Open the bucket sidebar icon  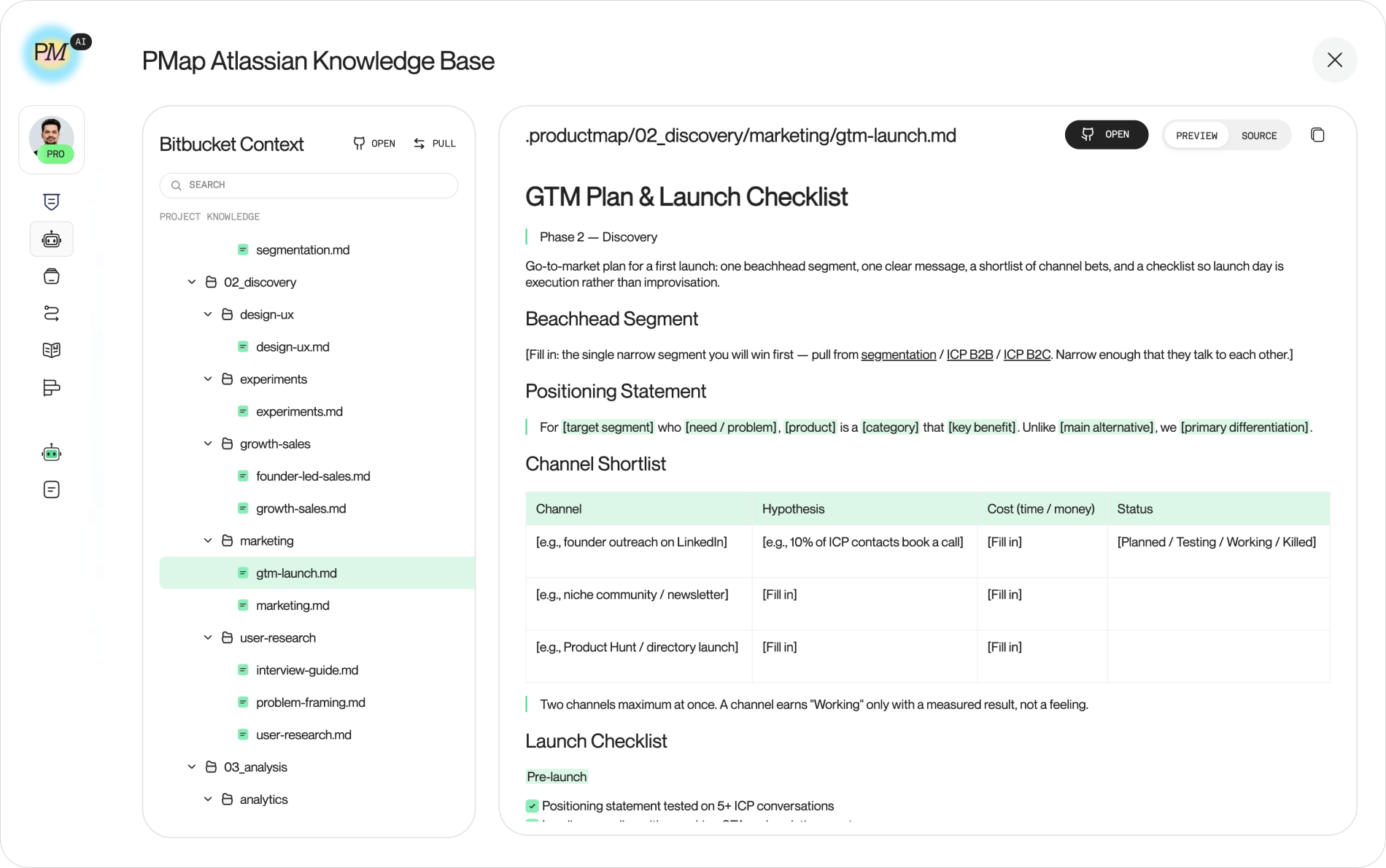click(51, 276)
